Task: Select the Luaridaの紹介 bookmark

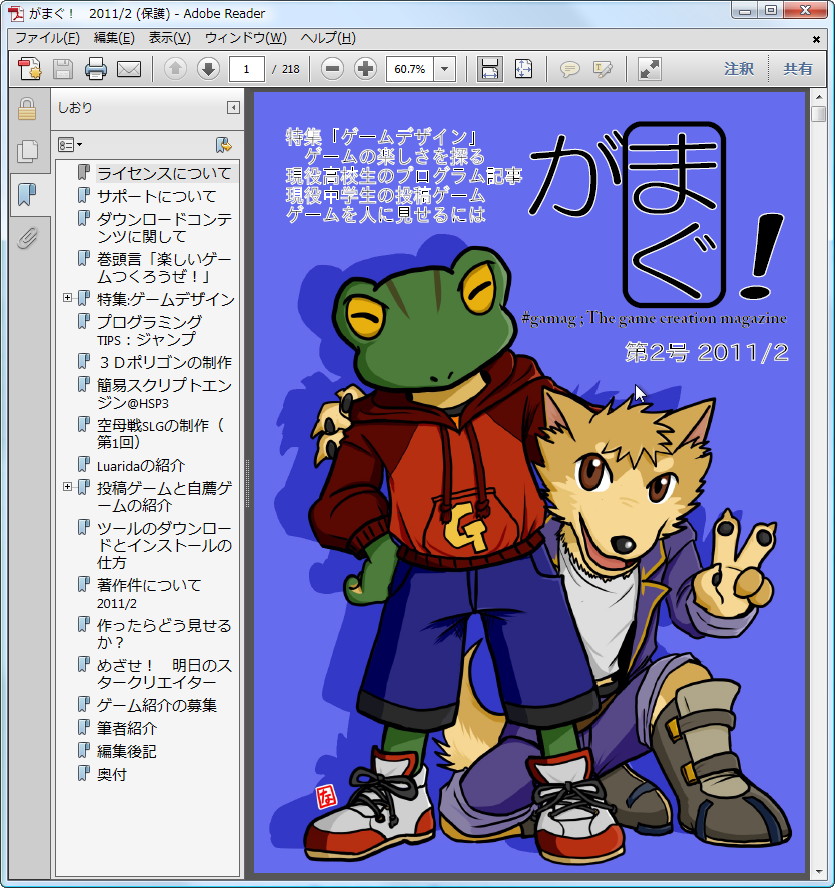Action: click(x=140, y=466)
